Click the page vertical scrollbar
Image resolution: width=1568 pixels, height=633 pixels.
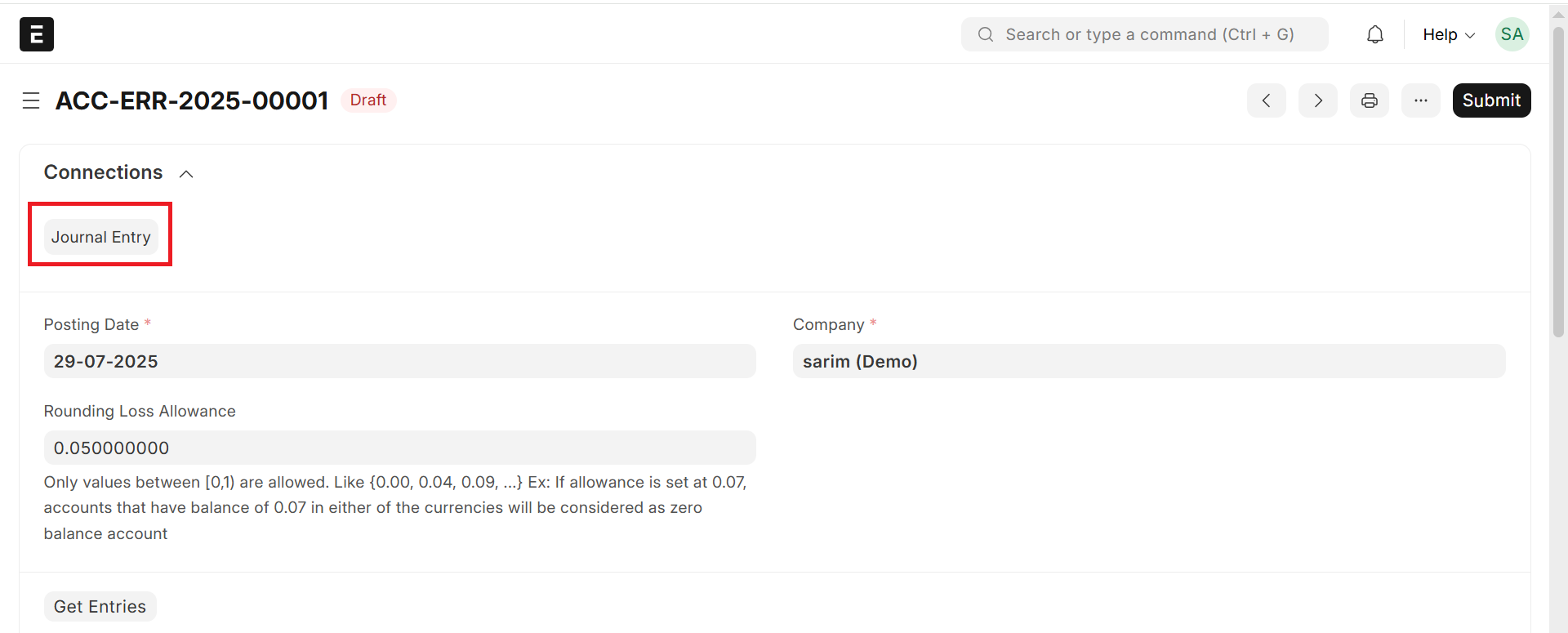pyautogui.click(x=1558, y=181)
